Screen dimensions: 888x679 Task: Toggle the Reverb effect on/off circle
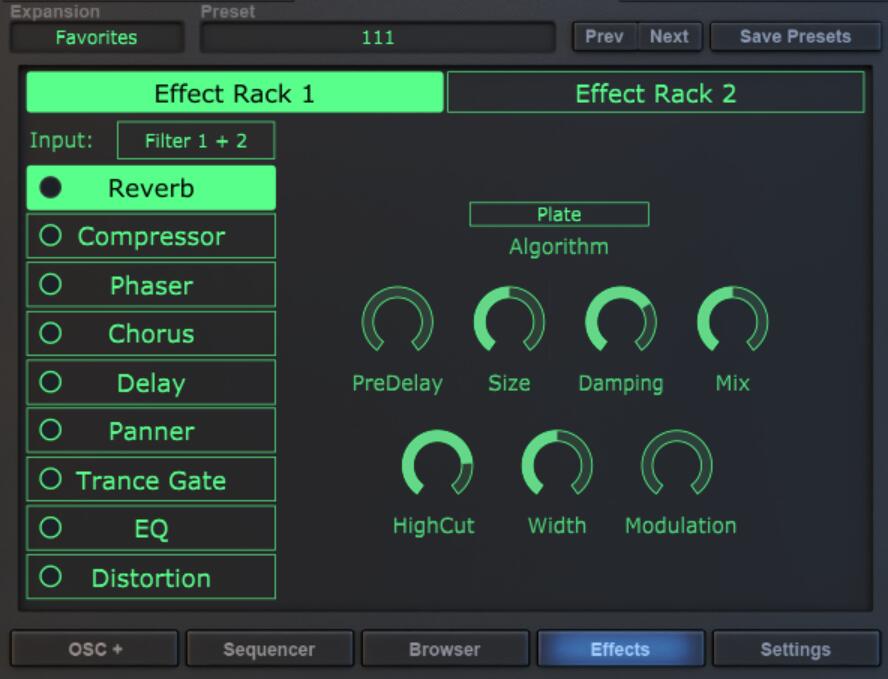pyautogui.click(x=50, y=187)
